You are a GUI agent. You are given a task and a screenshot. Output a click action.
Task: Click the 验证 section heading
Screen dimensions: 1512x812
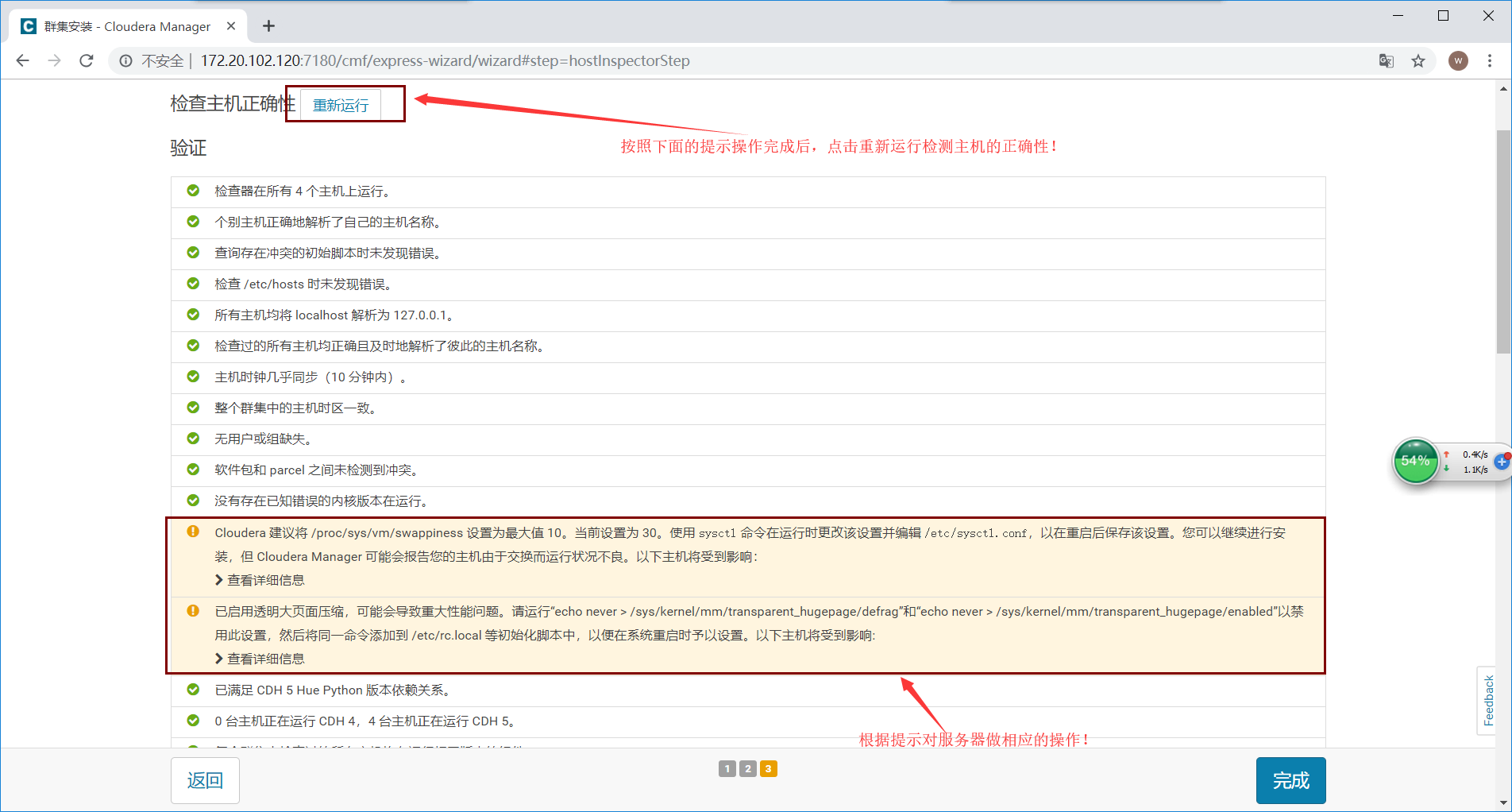(x=188, y=148)
